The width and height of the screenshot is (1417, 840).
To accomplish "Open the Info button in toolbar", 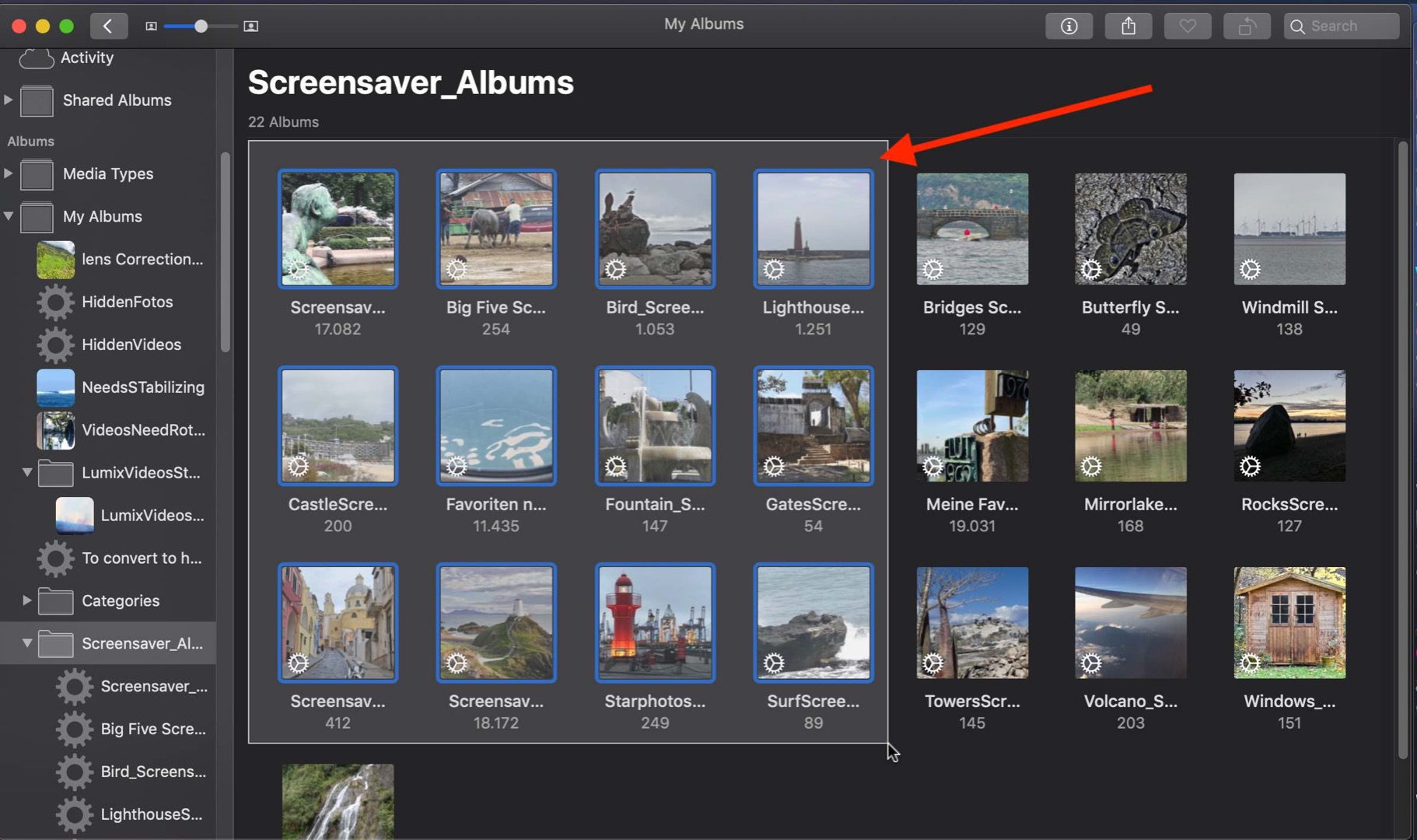I will 1069,26.
